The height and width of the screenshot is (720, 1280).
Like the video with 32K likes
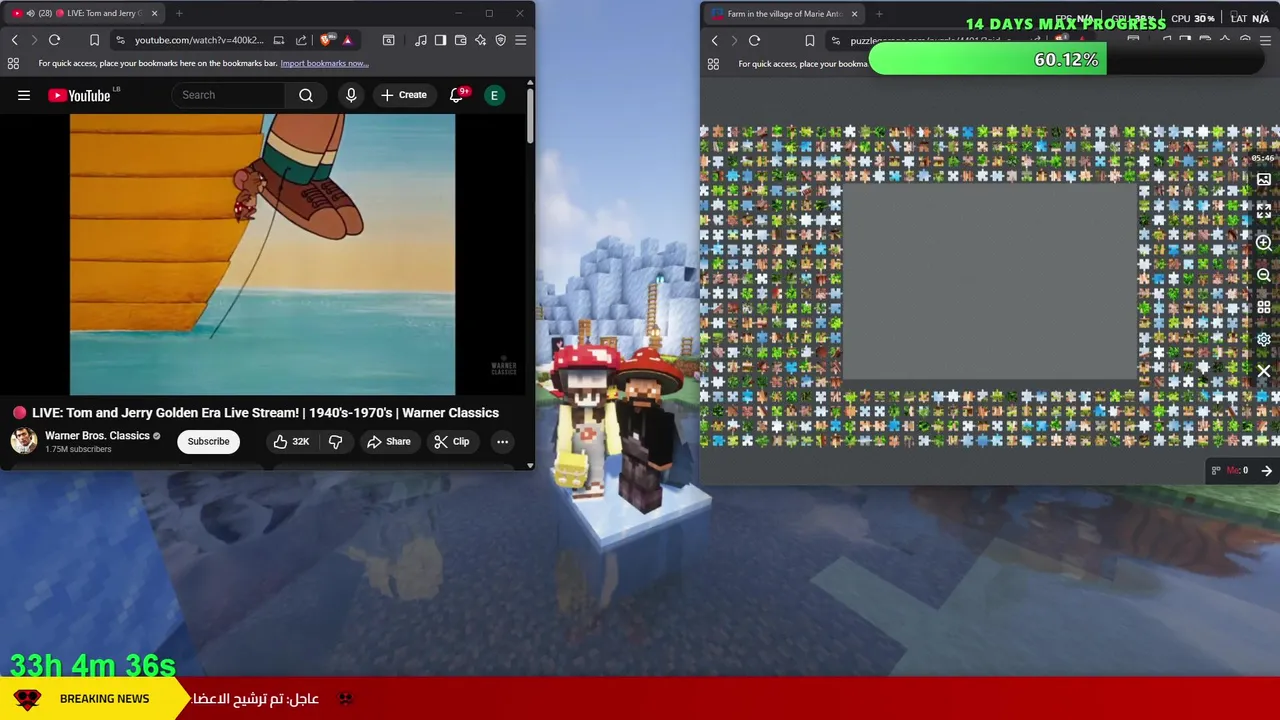291,441
